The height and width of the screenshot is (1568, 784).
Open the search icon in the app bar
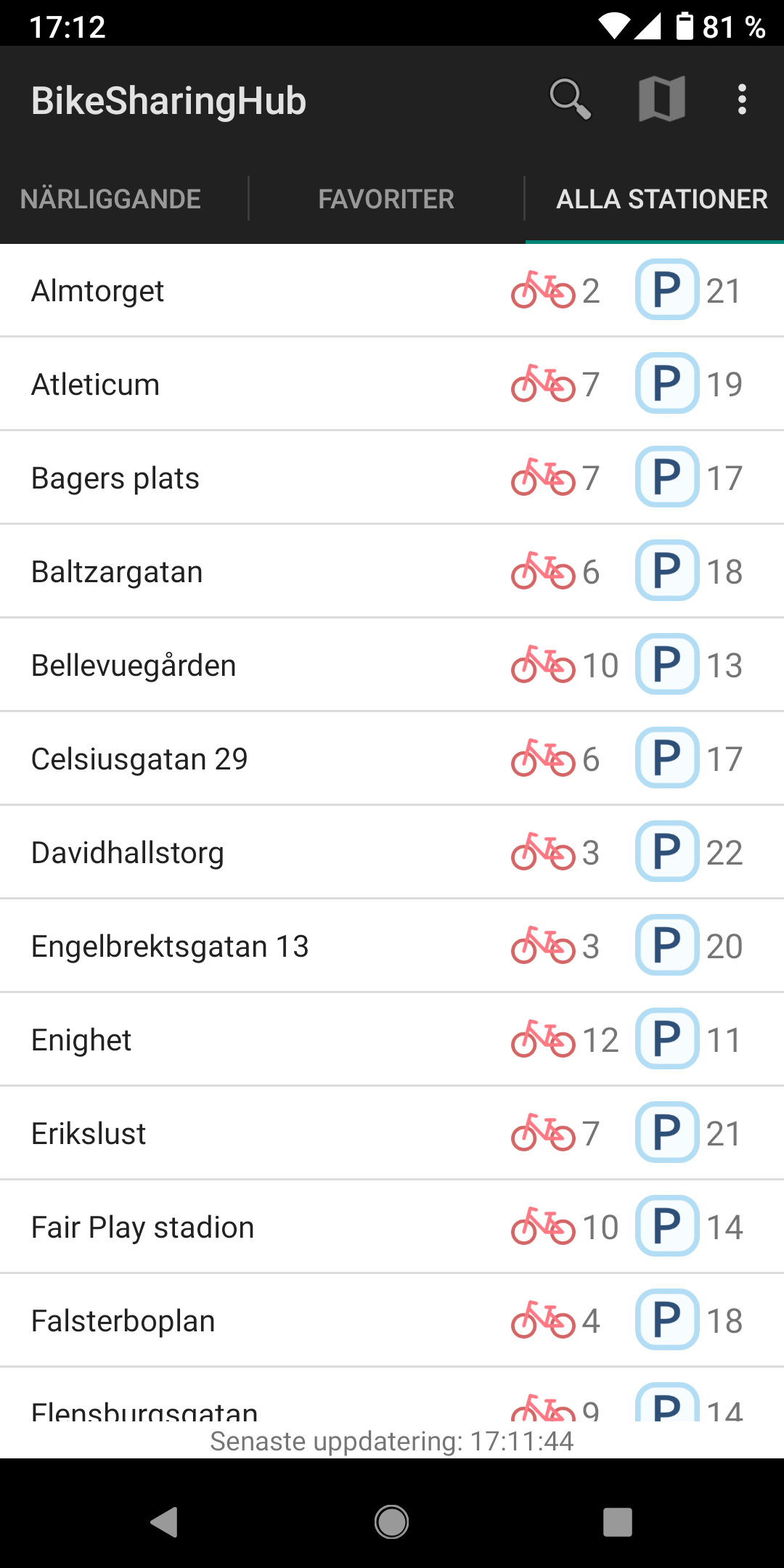570,99
